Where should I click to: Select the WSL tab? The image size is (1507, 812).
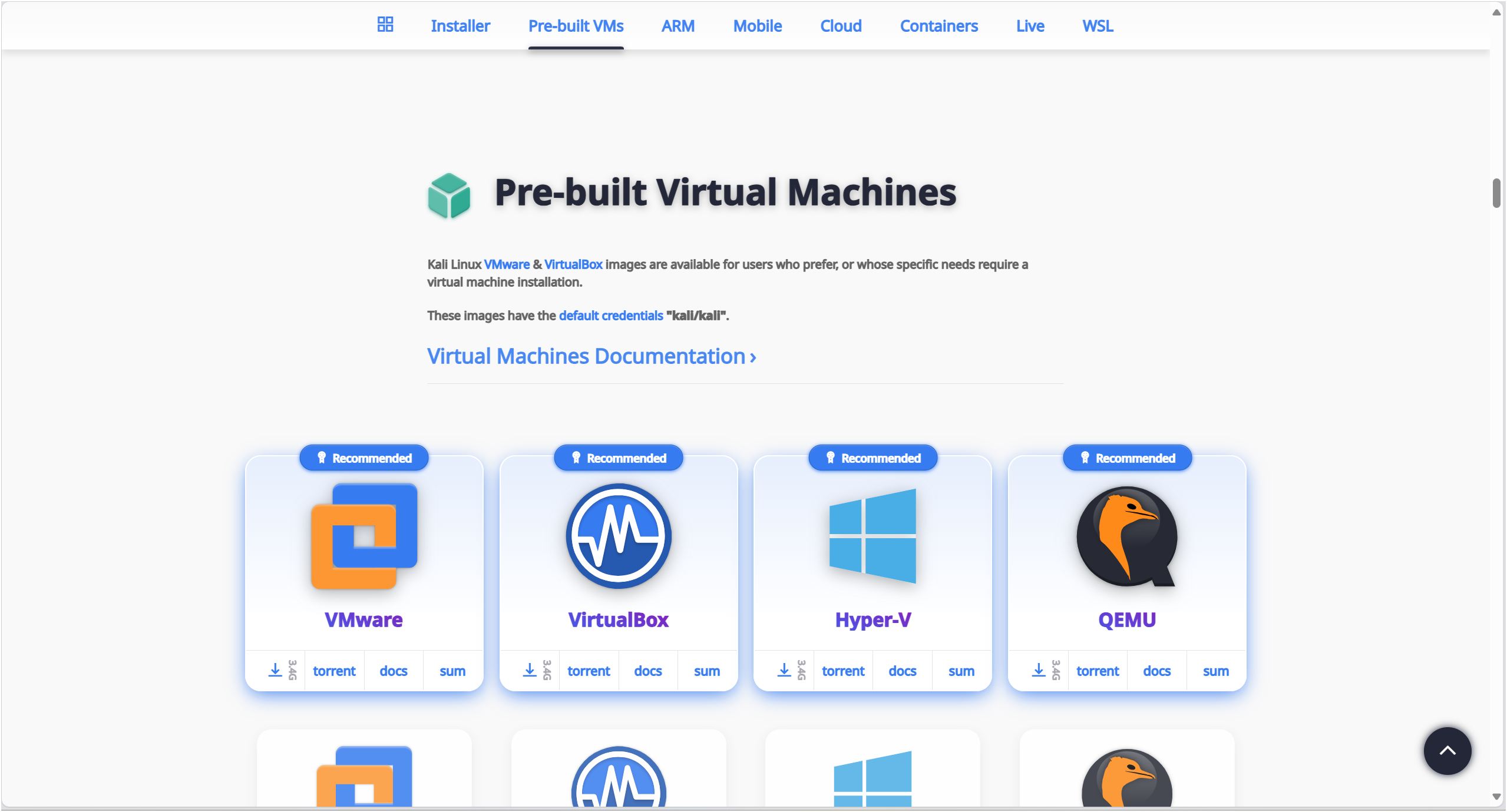pyautogui.click(x=1098, y=26)
